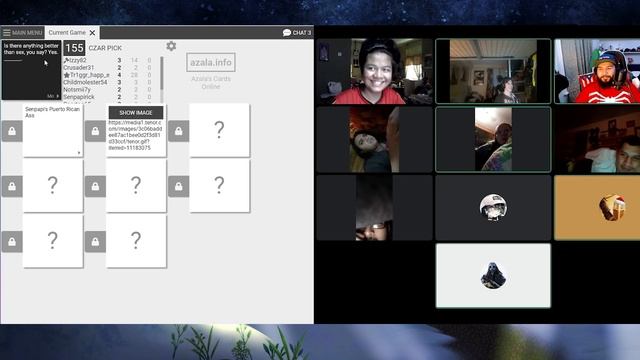
Task: Click the star icon next to Tr1ggr_happ_e
Action: tap(67, 75)
